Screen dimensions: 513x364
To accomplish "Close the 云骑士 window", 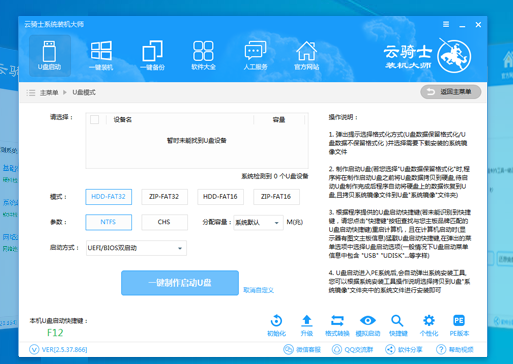I will click(478, 25).
